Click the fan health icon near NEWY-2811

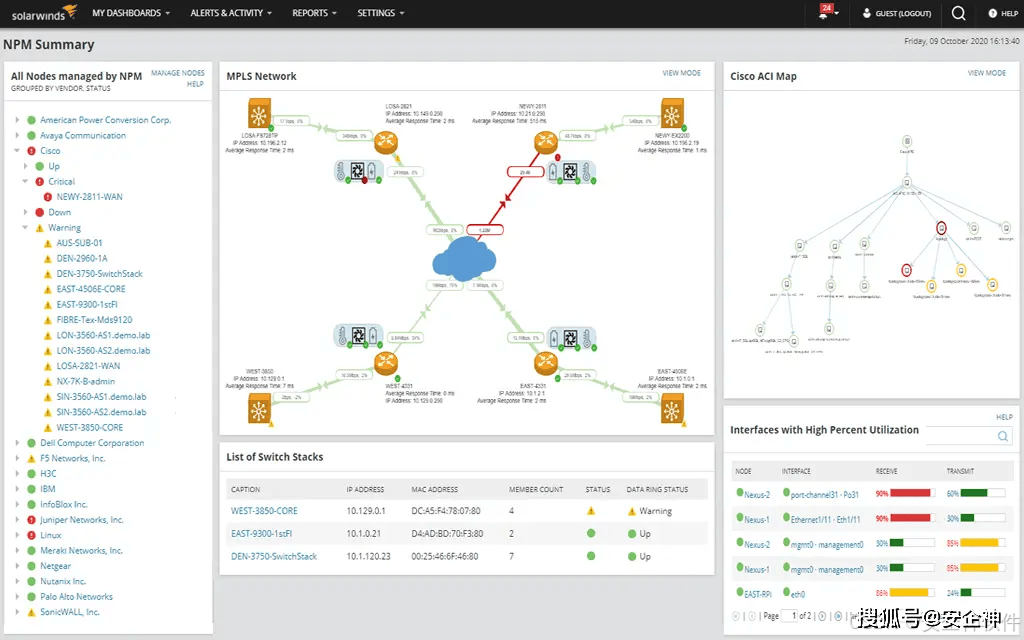[x=570, y=171]
